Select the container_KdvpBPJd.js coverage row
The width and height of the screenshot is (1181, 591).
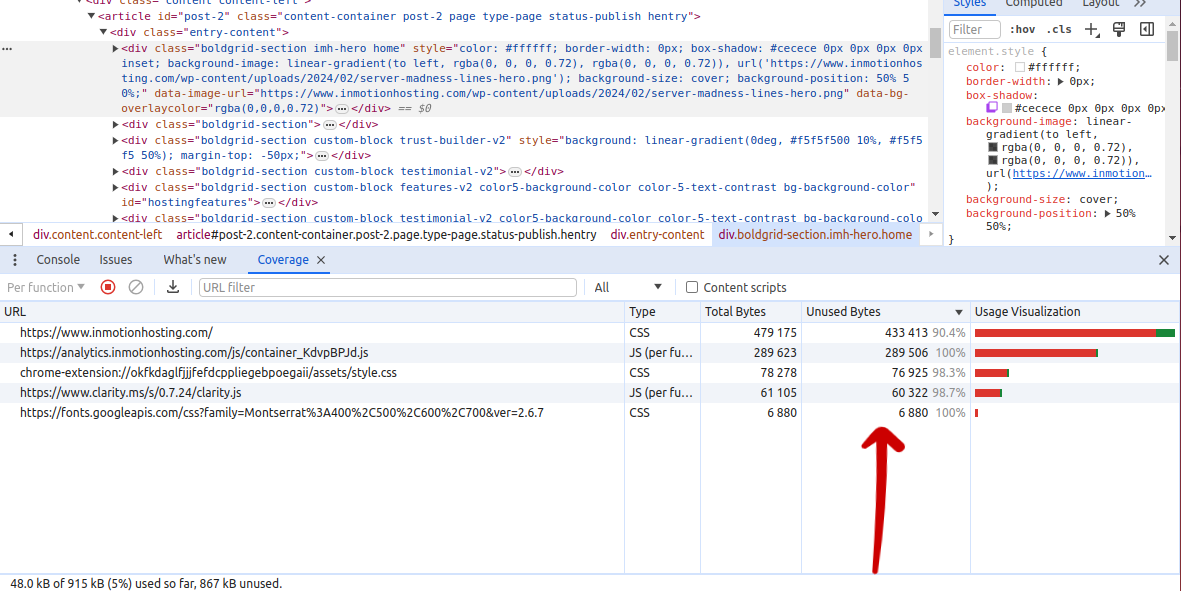click(x=590, y=352)
